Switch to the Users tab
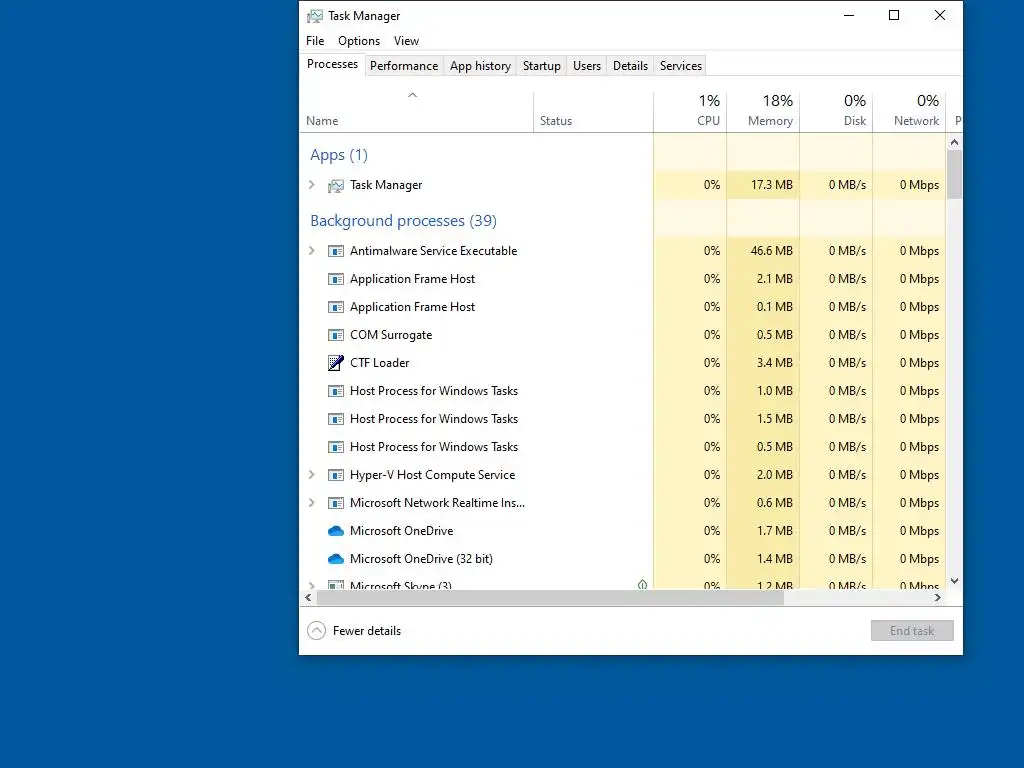The image size is (1024, 768). [586, 66]
